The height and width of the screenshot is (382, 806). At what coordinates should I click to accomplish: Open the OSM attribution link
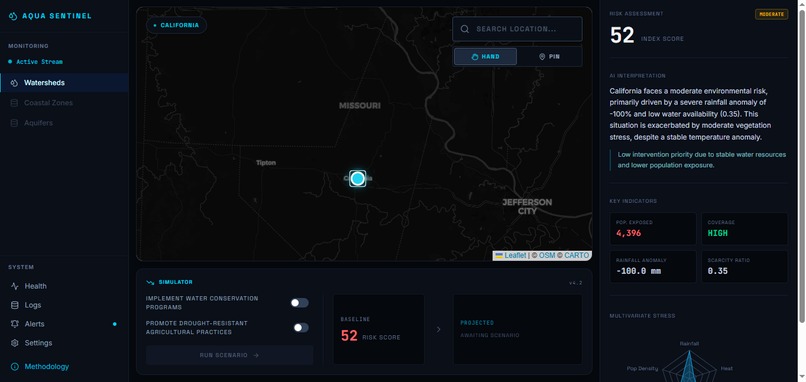(547, 256)
